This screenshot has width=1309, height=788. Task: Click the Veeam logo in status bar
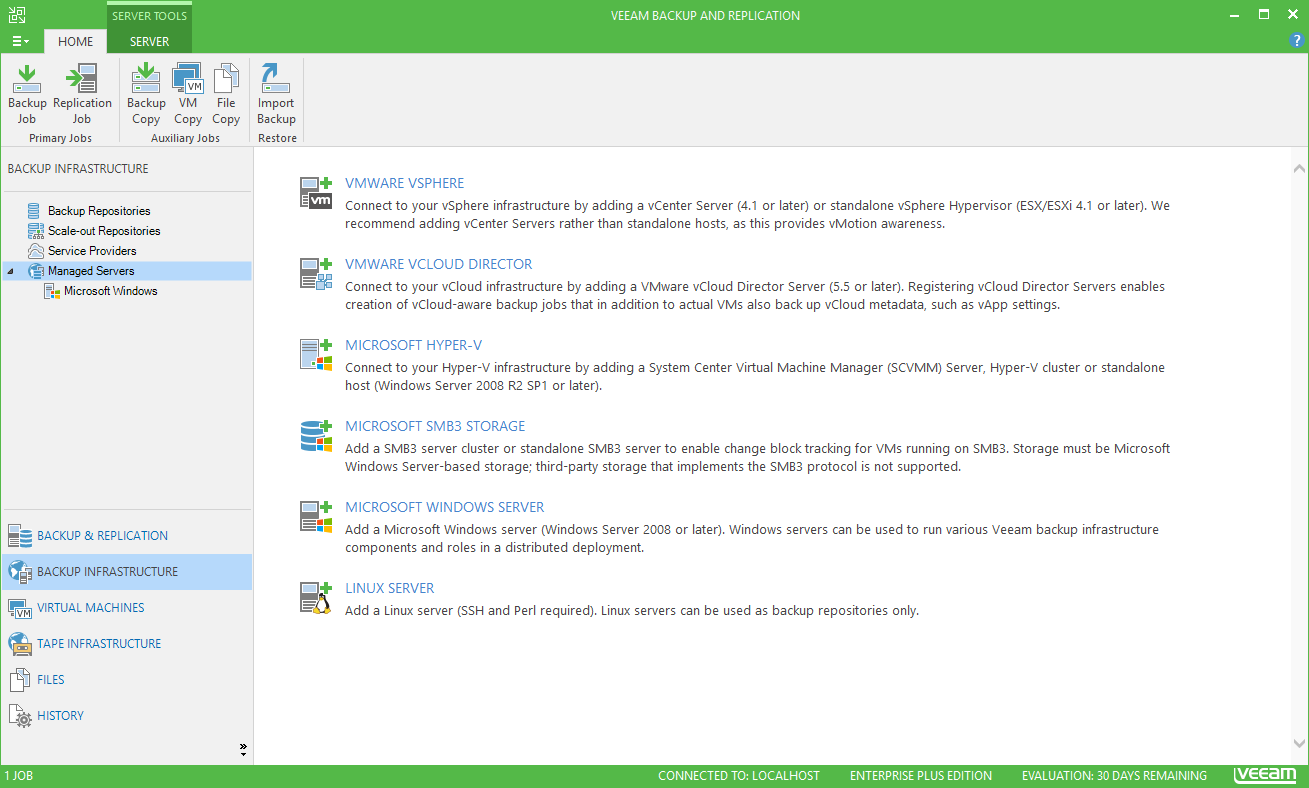pyautogui.click(x=1267, y=775)
